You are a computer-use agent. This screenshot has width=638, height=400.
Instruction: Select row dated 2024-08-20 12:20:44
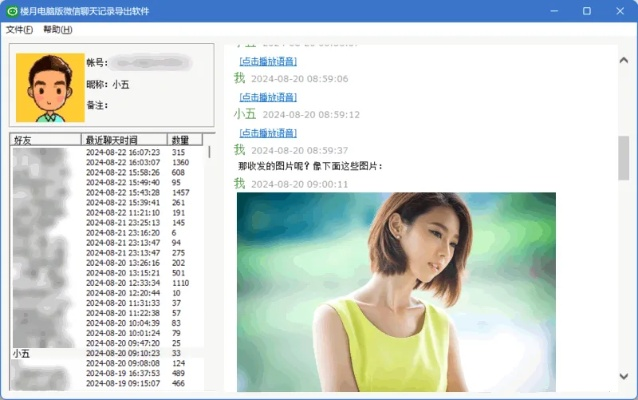[107, 293]
